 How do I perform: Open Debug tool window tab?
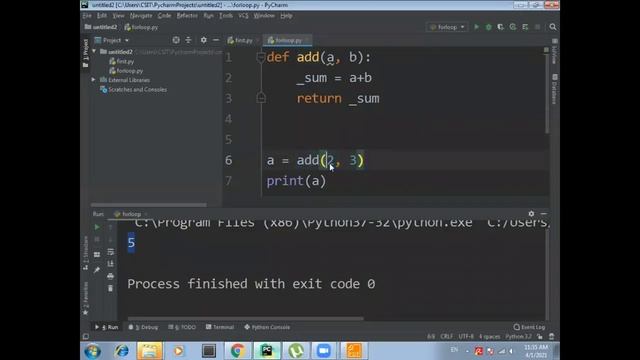click(143, 327)
